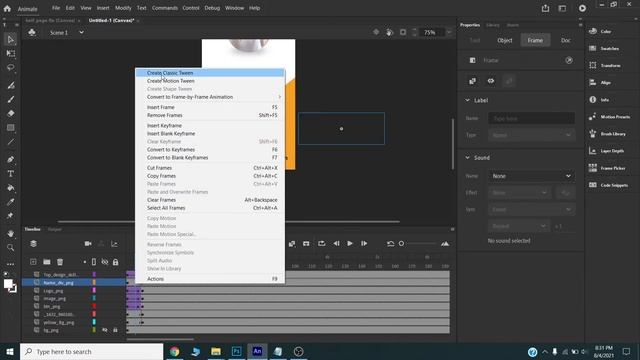This screenshot has height=360, width=640.
Task: Open the Sound Sync dropdown
Action: pyautogui.click(x=531, y=209)
